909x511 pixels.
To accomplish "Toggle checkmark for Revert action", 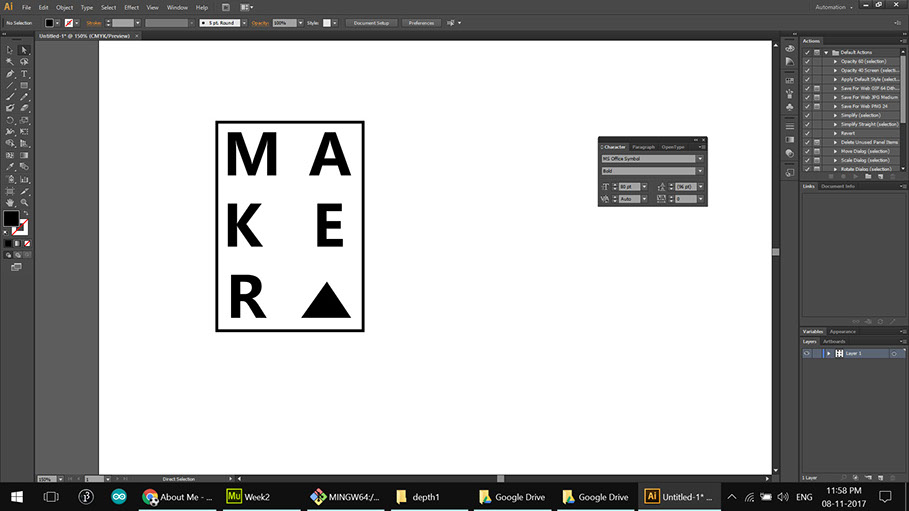I will 807,133.
